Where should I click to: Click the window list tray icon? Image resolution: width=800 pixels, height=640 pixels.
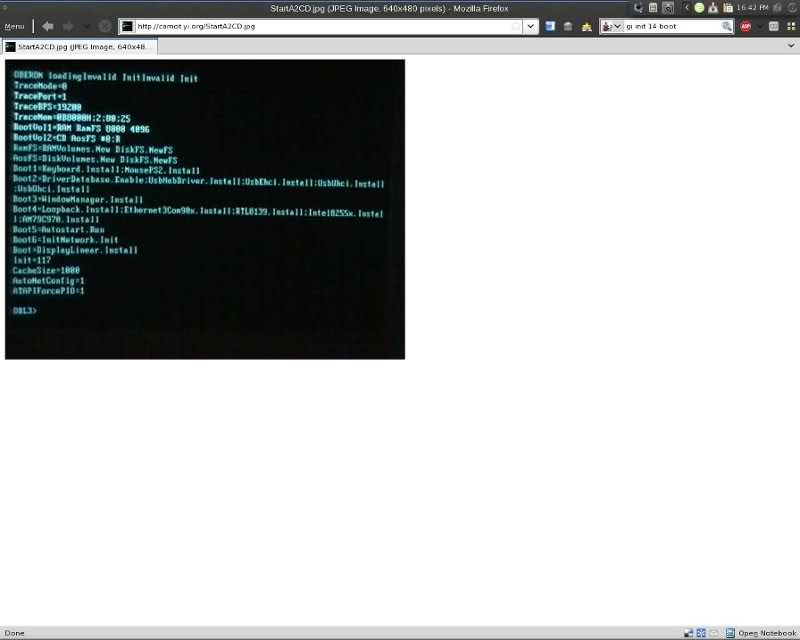pyautogui.click(x=653, y=8)
